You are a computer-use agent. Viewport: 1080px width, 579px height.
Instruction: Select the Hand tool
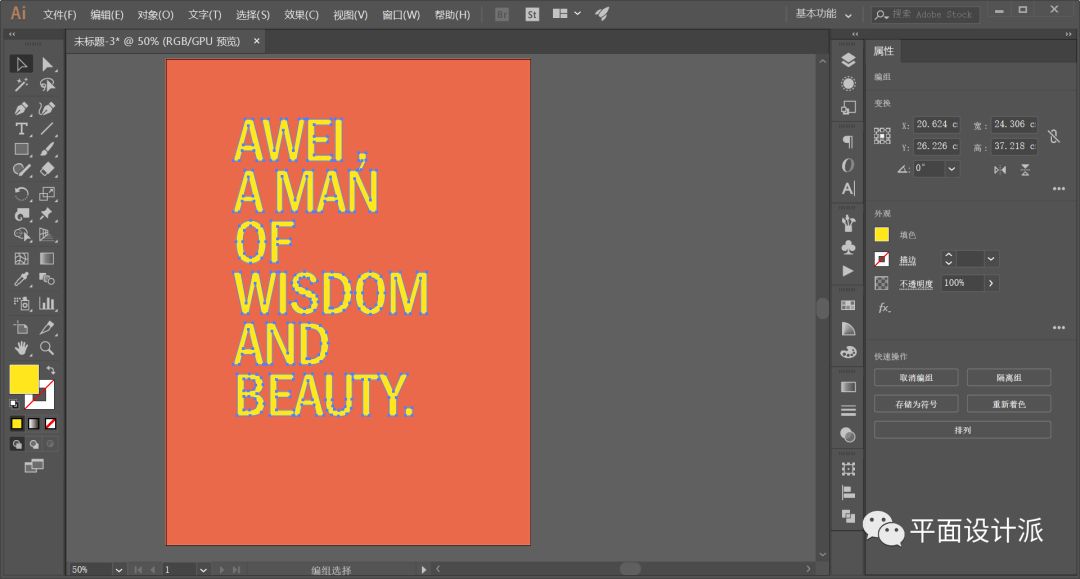21,348
